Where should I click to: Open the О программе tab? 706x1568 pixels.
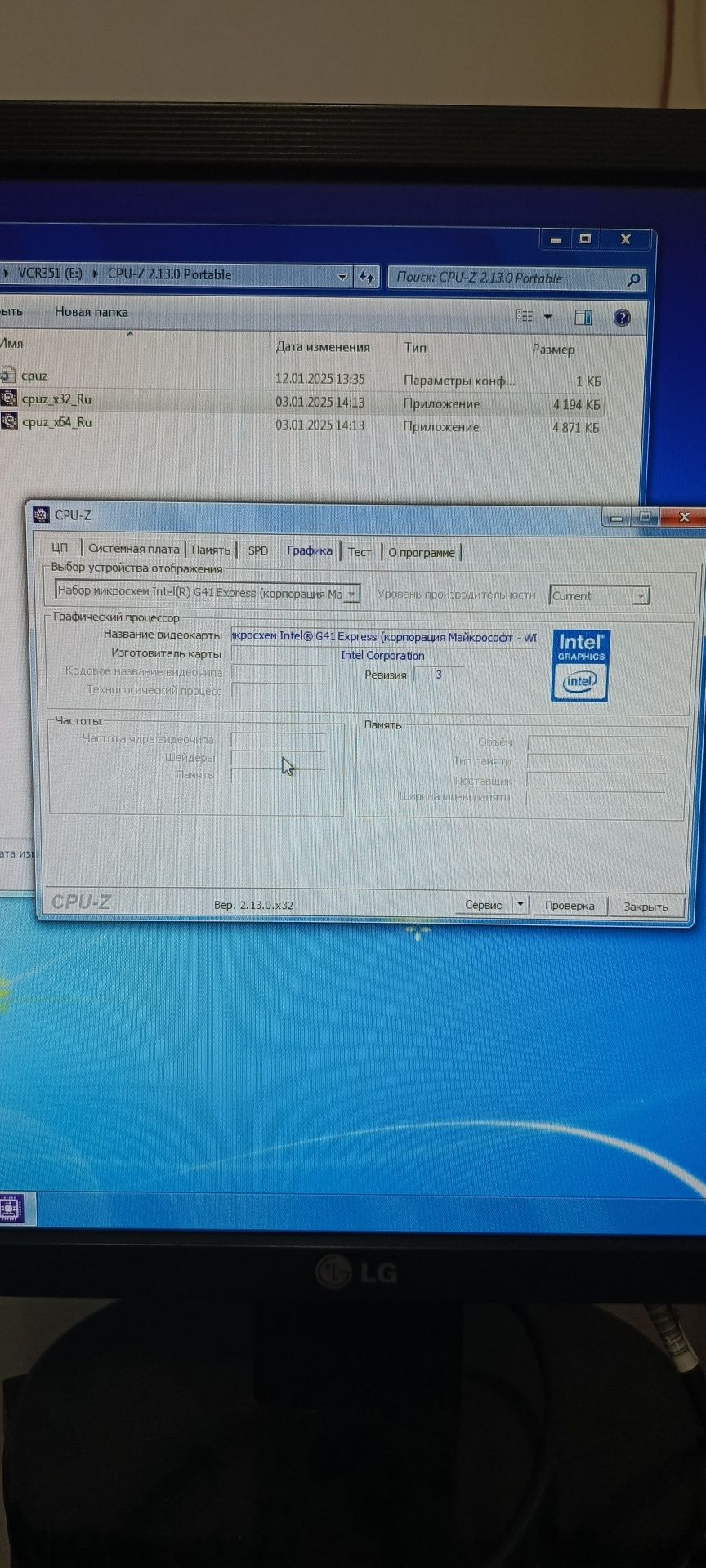pyautogui.click(x=422, y=553)
